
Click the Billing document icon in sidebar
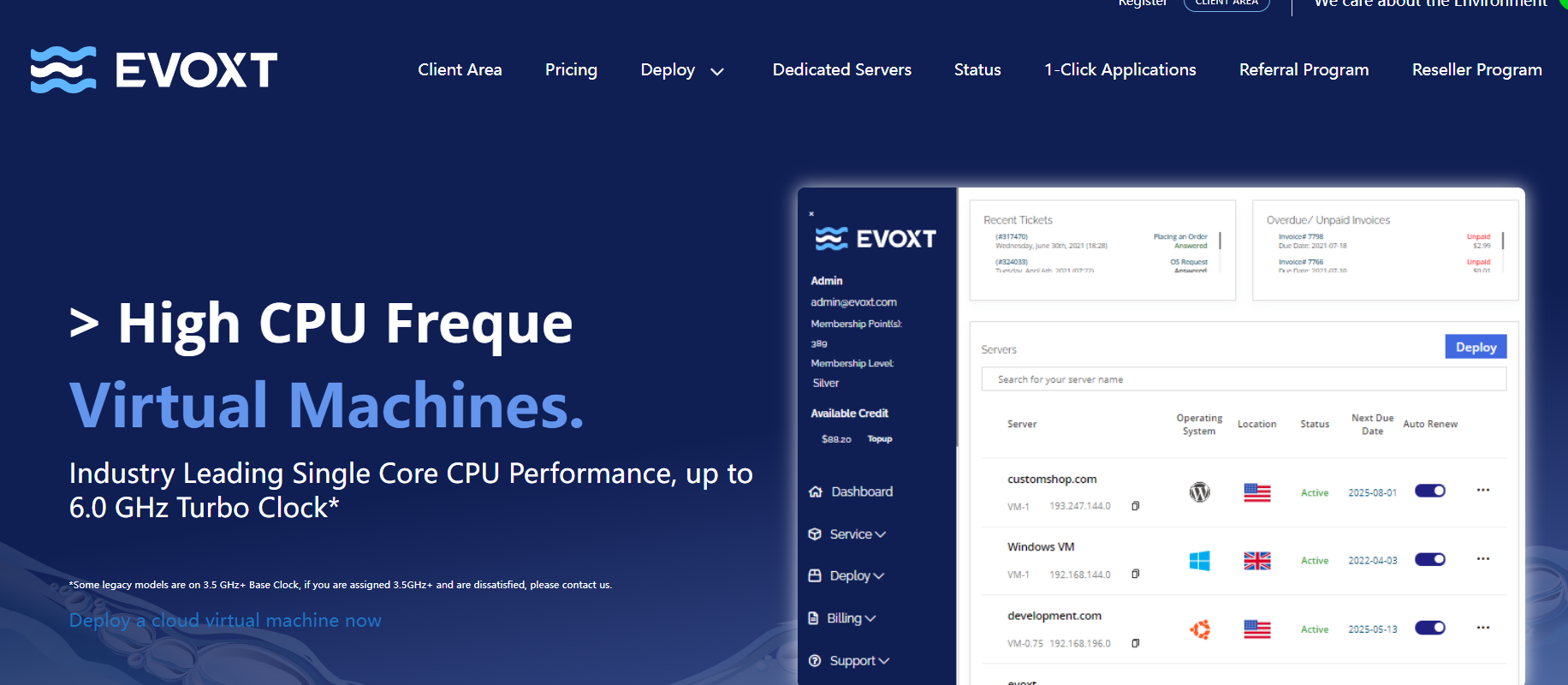[x=814, y=618]
